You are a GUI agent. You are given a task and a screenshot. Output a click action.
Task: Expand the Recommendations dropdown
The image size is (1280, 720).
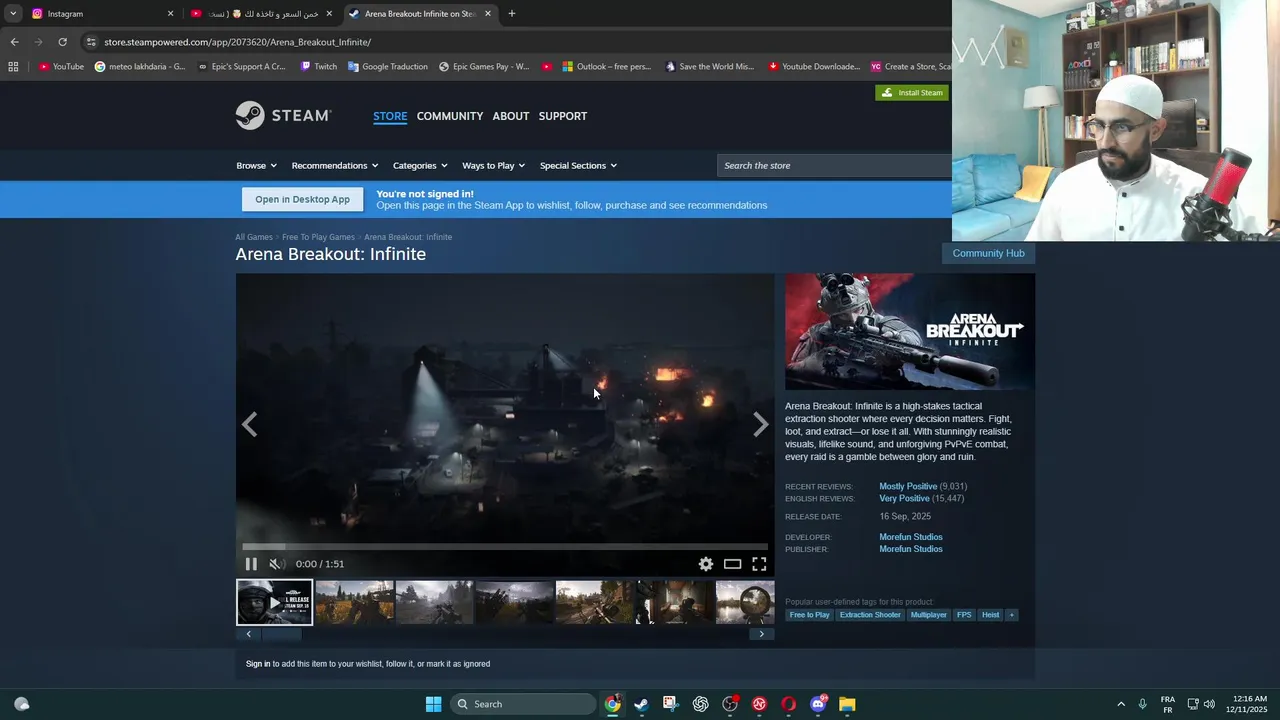tap(335, 166)
